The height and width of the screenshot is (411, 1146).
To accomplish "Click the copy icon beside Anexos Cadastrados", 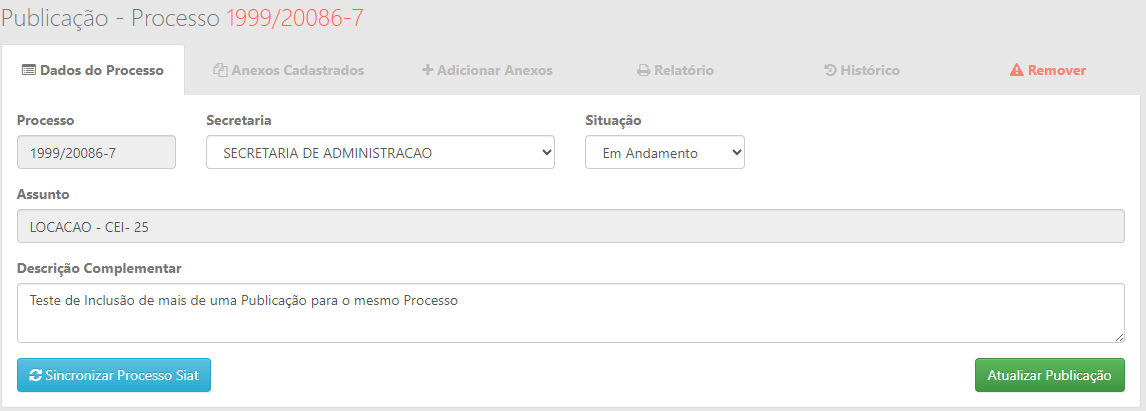I will pyautogui.click(x=220, y=71).
